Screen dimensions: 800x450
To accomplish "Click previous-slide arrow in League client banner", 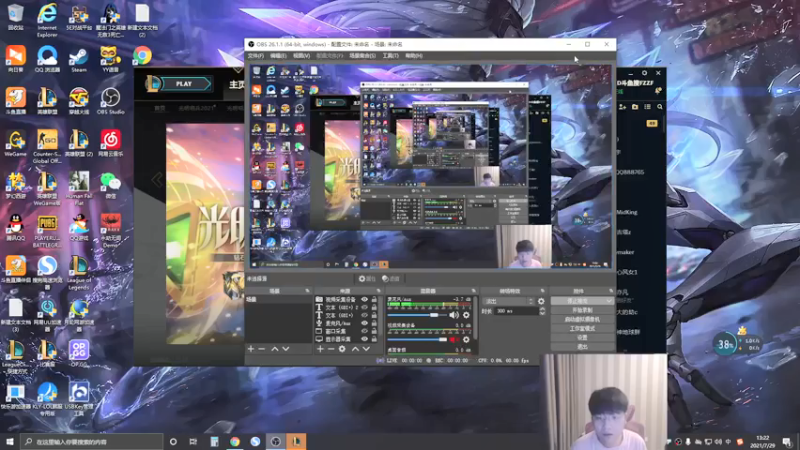I will point(157,180).
